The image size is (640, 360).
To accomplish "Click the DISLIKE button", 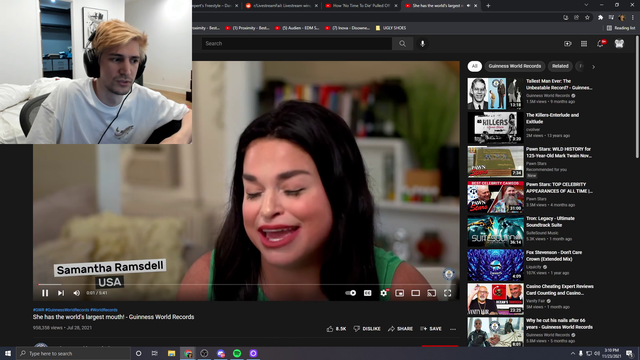I will pos(367,329).
